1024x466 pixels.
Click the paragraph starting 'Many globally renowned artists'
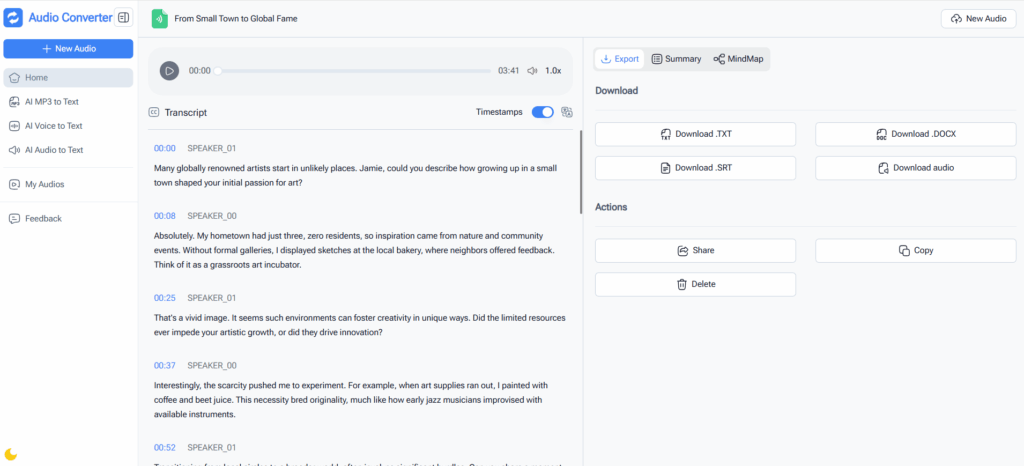(x=356, y=176)
